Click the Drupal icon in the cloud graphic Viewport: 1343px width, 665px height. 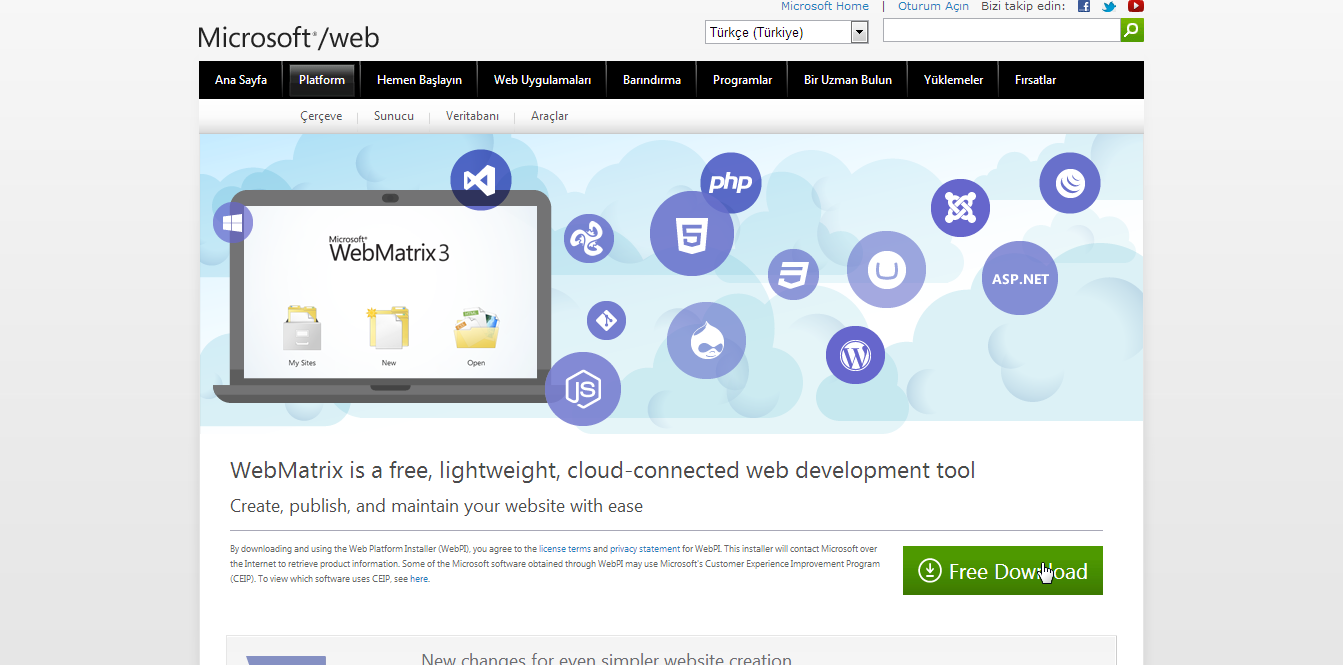pos(706,341)
